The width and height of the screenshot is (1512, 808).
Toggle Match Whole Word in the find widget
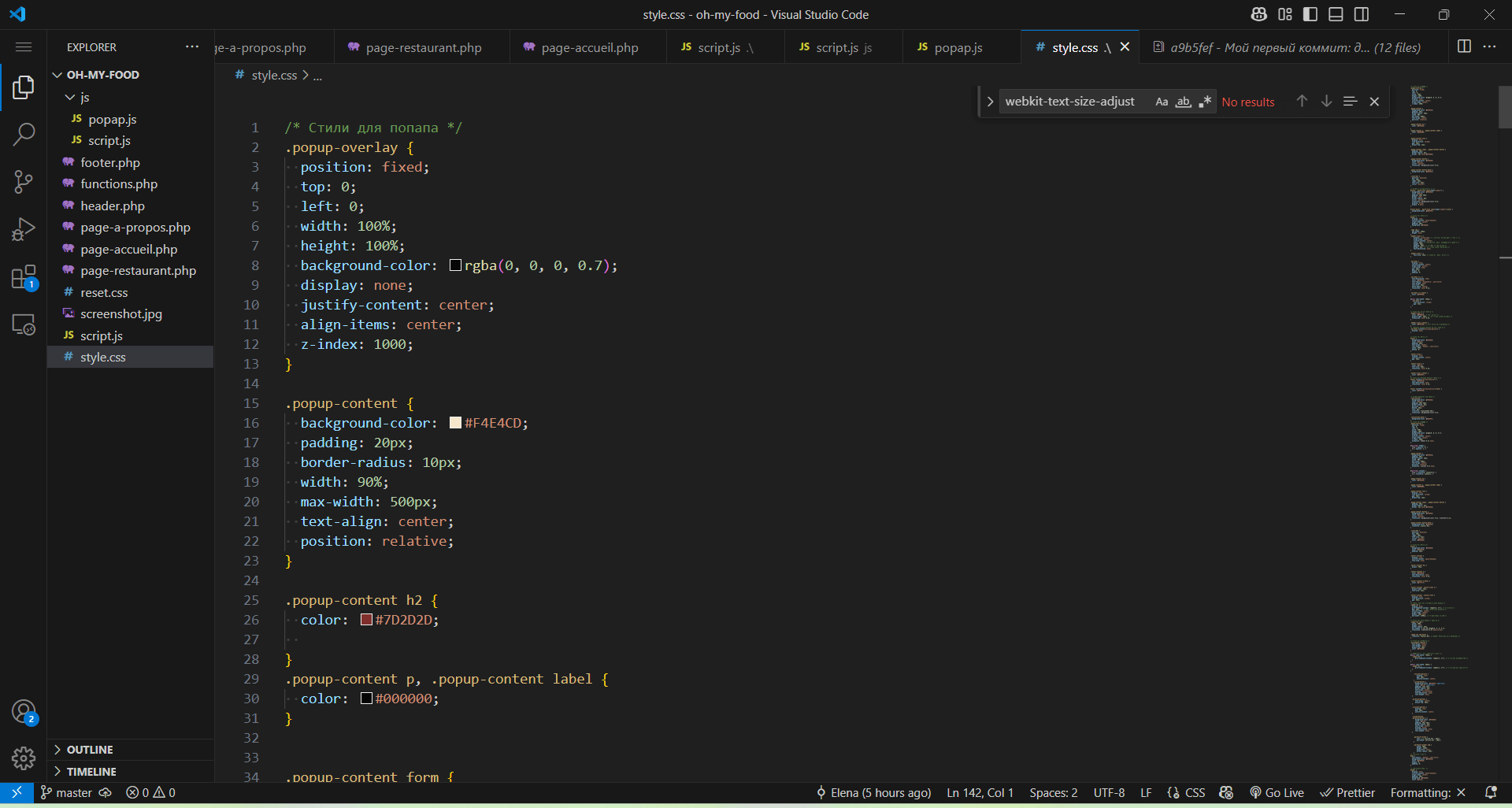point(1184,101)
